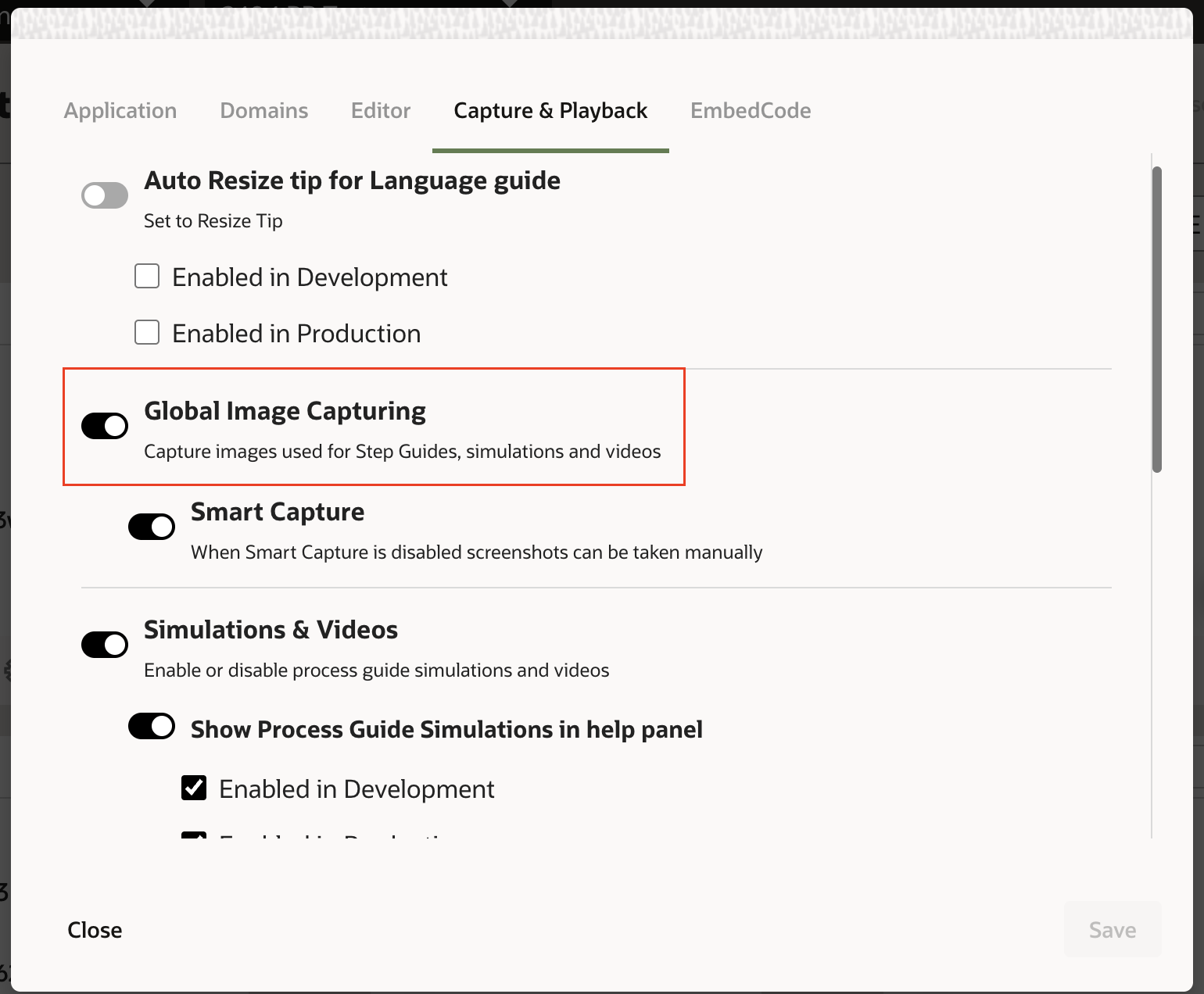Click the 'Set to Resize Tip' description text
The width and height of the screenshot is (1204, 994).
click(213, 221)
